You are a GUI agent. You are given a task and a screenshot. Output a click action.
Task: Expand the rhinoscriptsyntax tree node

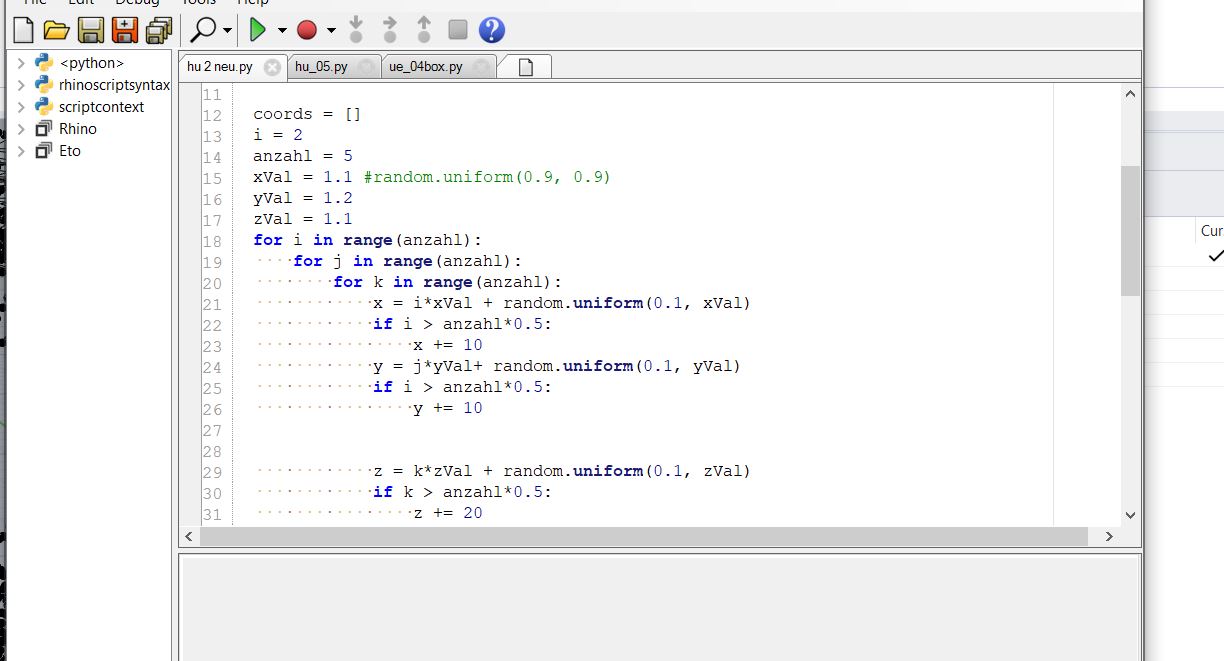coord(22,85)
